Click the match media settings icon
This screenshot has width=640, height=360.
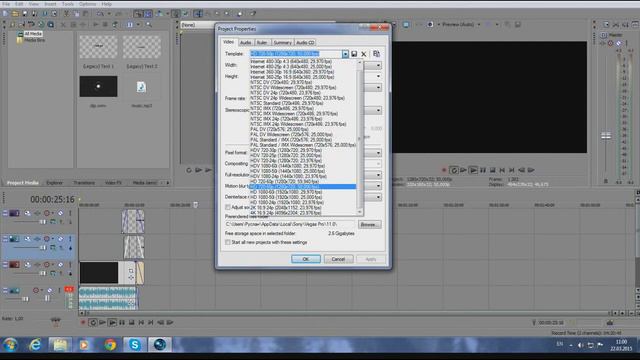(x=376, y=54)
